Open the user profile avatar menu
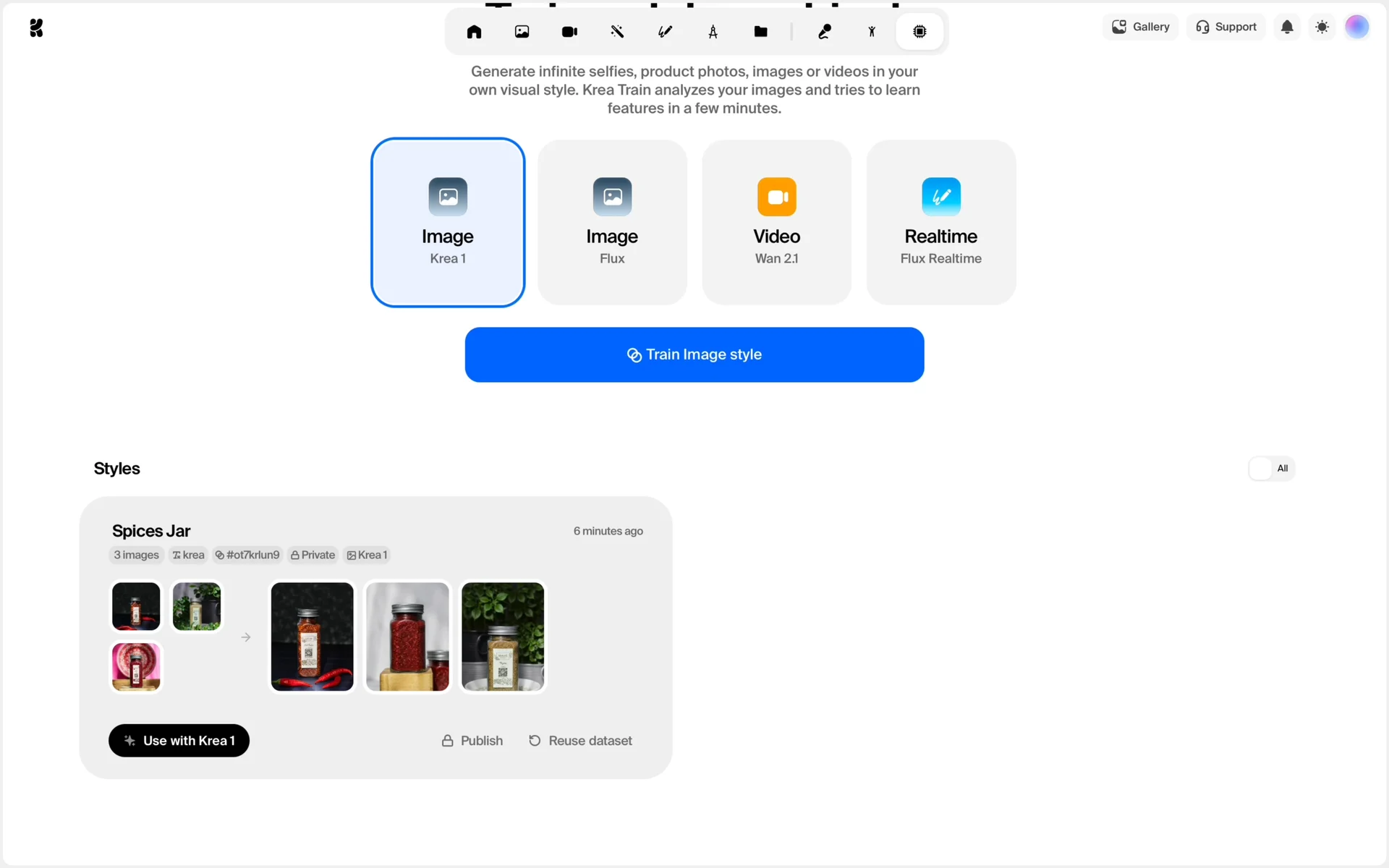The width and height of the screenshot is (1389, 868). point(1356,27)
